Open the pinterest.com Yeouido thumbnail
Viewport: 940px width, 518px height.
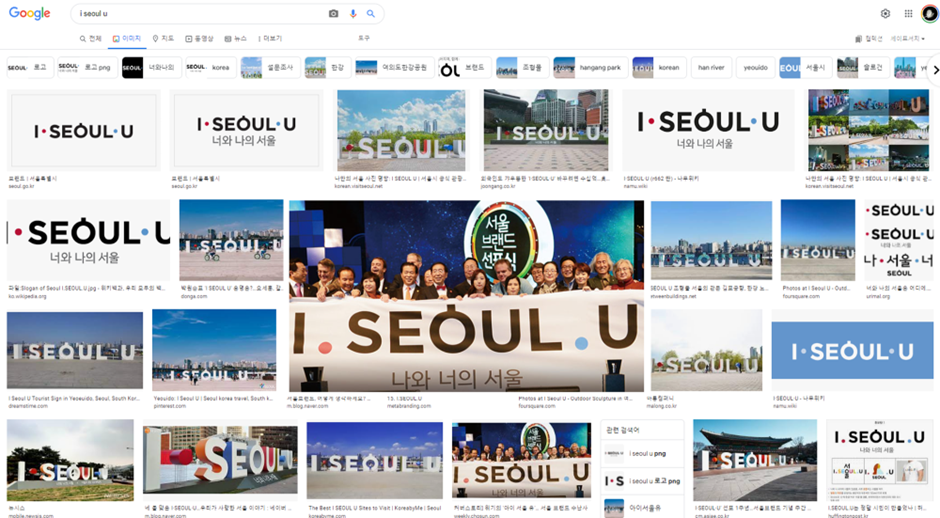(214, 350)
